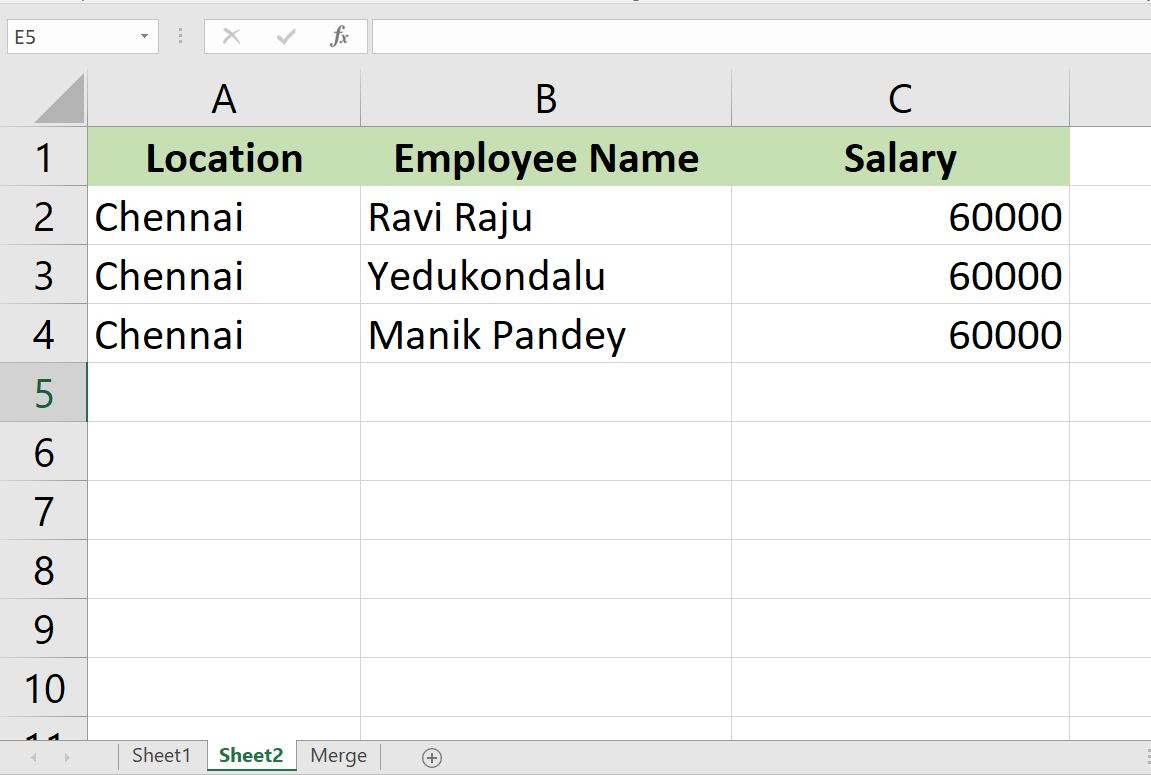Click the Cancel X icon in formula bar
The image size is (1151, 775).
[231, 36]
